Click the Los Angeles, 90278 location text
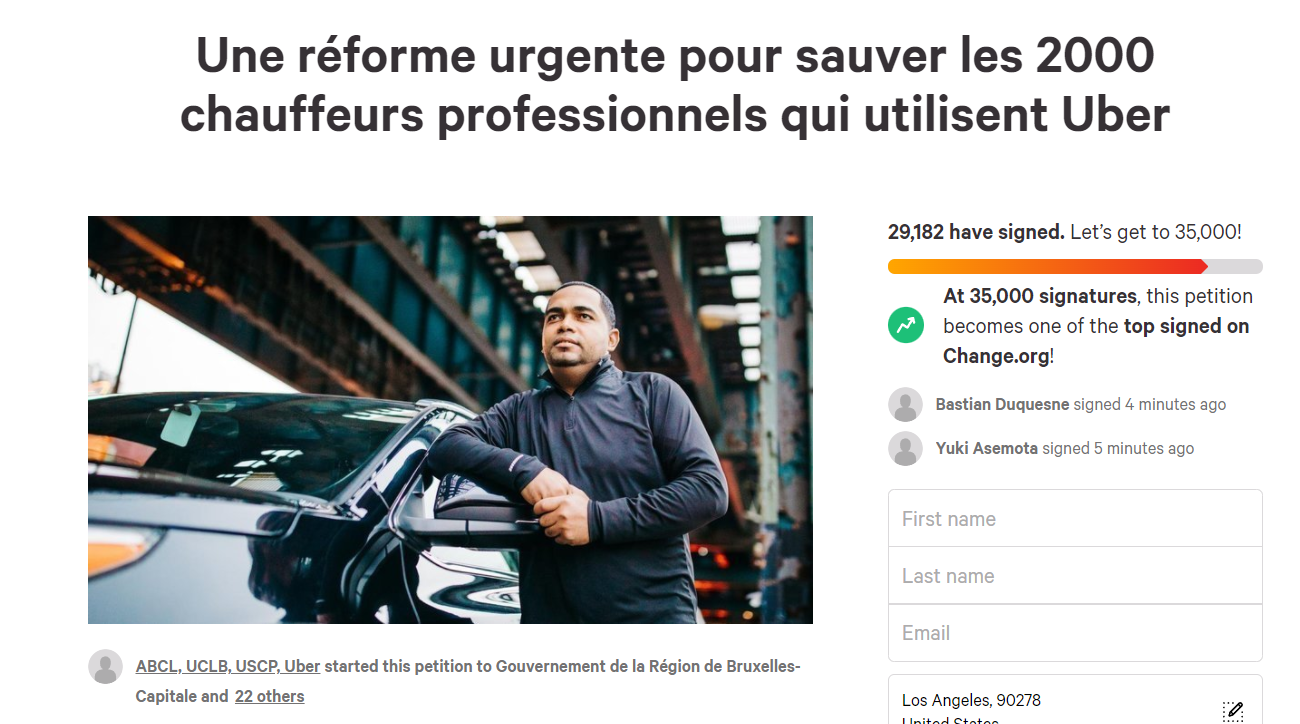The width and height of the screenshot is (1300, 724). 971,700
